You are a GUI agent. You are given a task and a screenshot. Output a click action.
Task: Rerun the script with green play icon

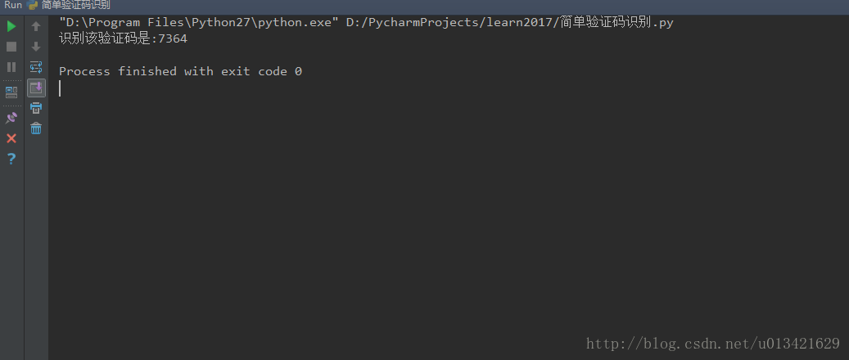pos(11,26)
